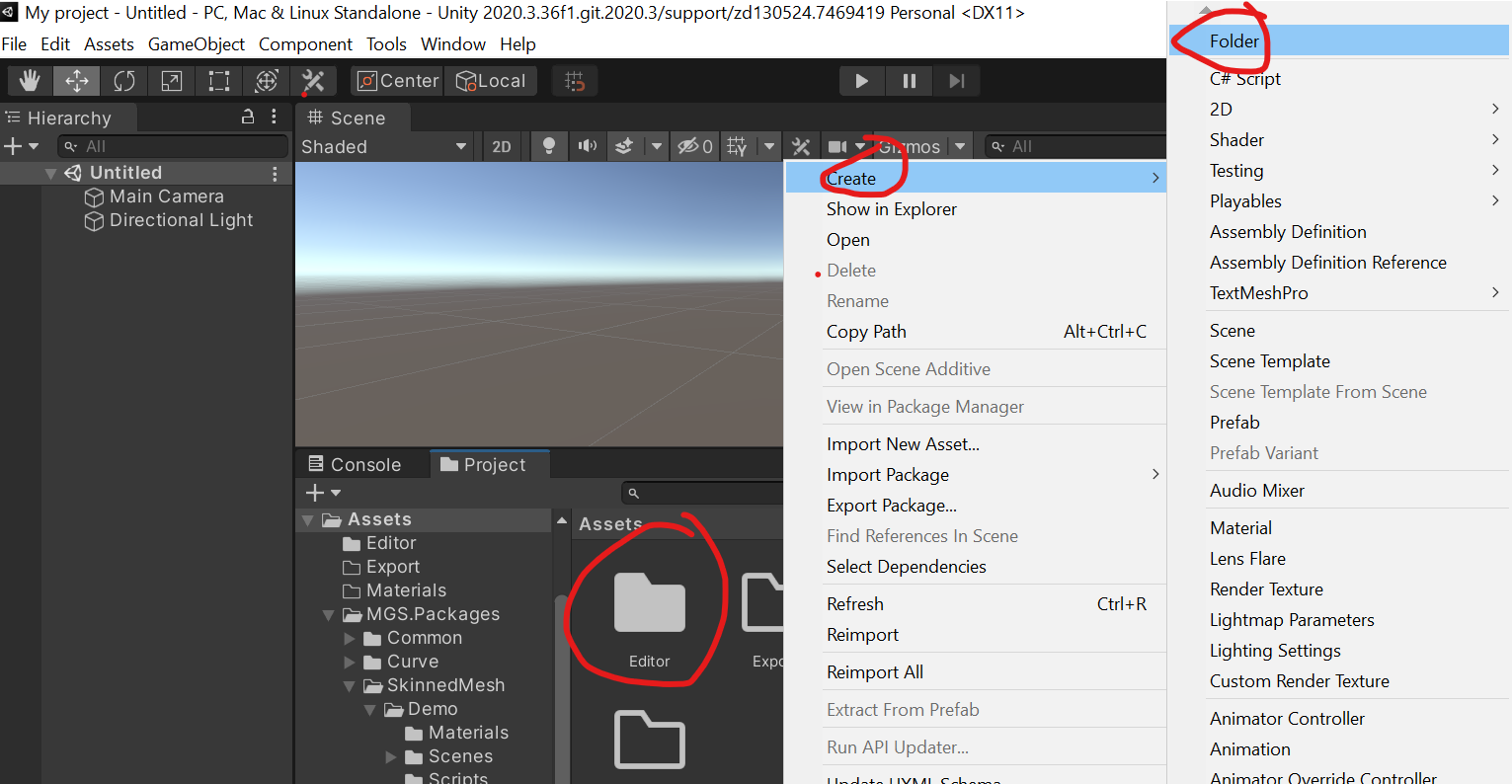
Task: Open scene camera settings
Action: tap(837, 146)
